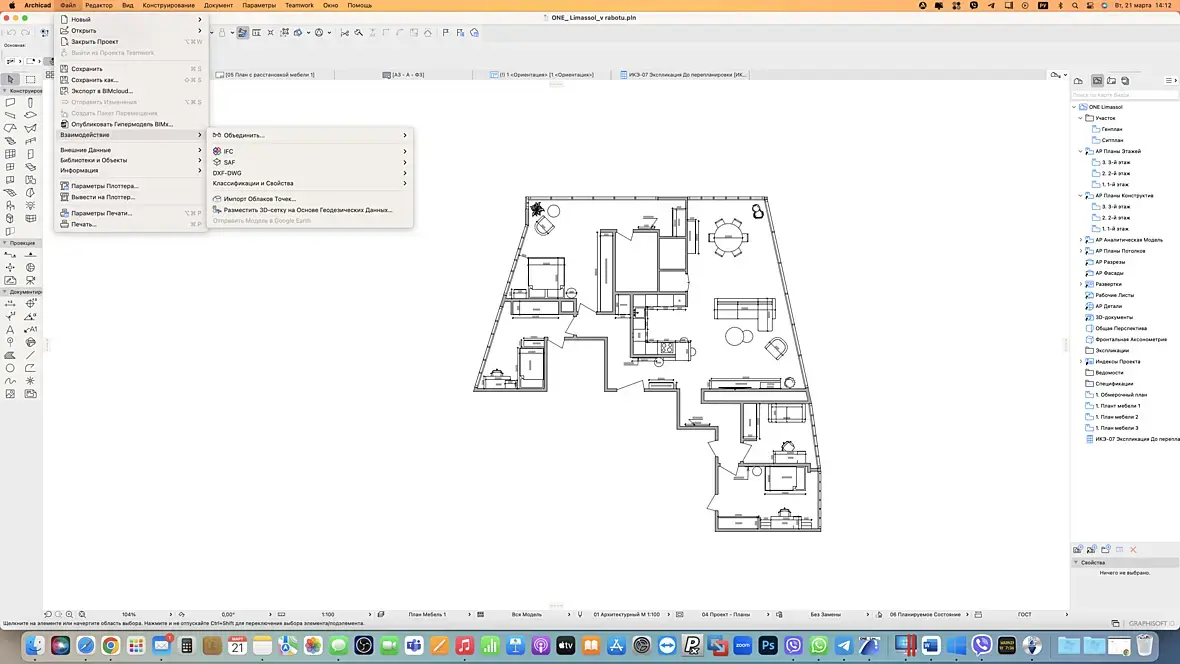The height and width of the screenshot is (664, 1180).
Task: Open Photoshop from the Dock
Action: (x=768, y=645)
